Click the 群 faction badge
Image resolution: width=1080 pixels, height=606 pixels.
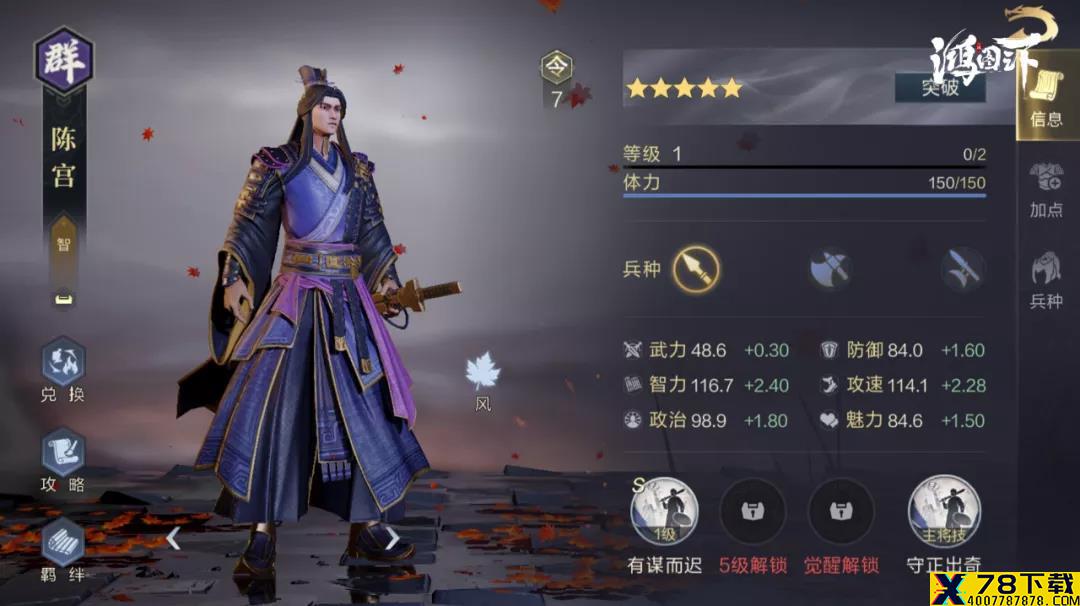63,60
